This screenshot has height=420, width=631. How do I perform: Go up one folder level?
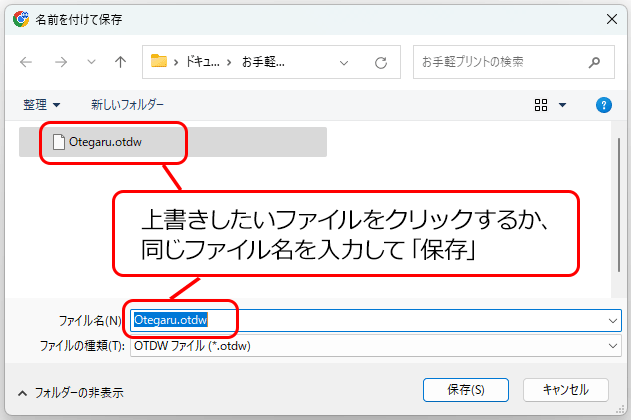[120, 62]
